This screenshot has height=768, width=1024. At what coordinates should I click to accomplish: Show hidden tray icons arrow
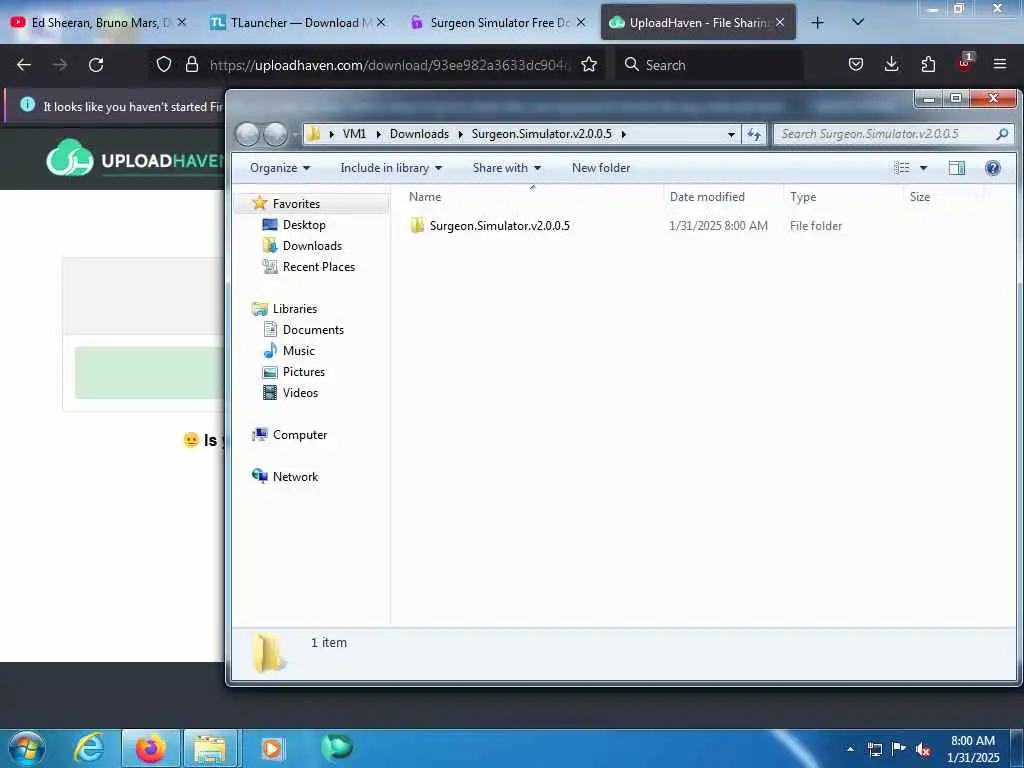[850, 749]
